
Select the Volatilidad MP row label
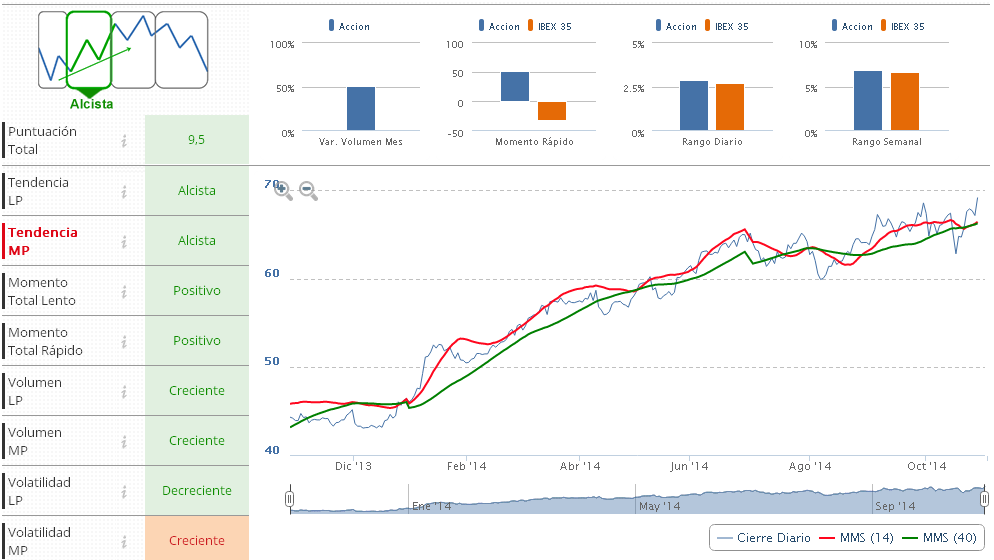pos(39,541)
